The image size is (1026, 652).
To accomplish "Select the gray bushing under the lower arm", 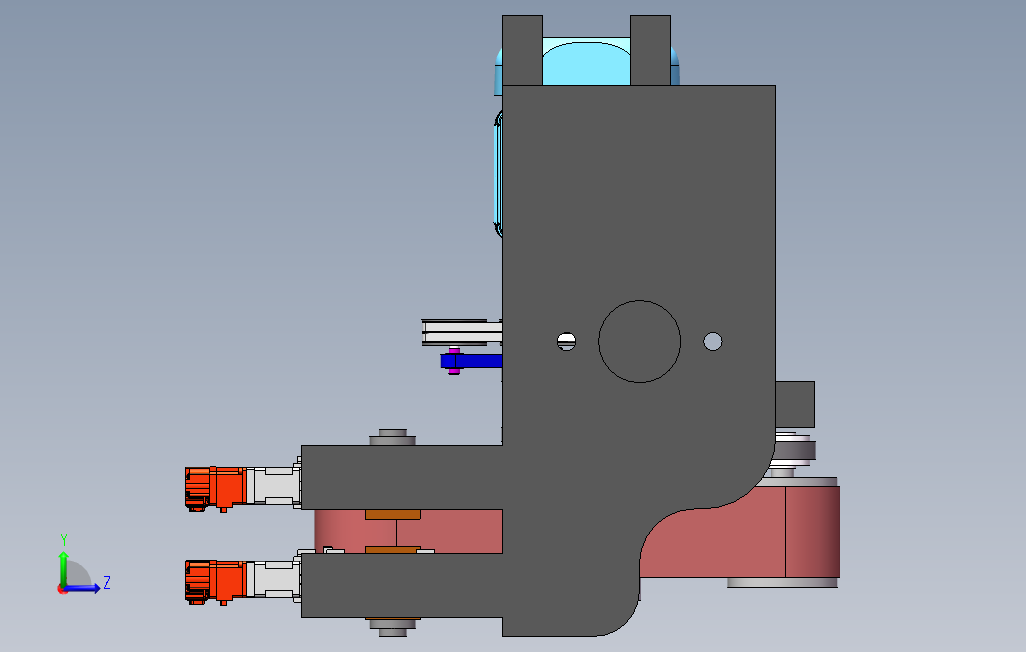I will coord(393,627).
